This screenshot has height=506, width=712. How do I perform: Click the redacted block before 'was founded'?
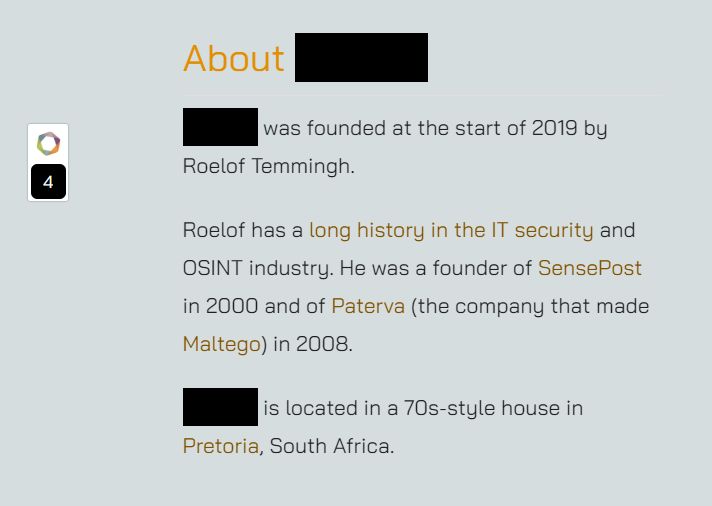click(x=220, y=127)
